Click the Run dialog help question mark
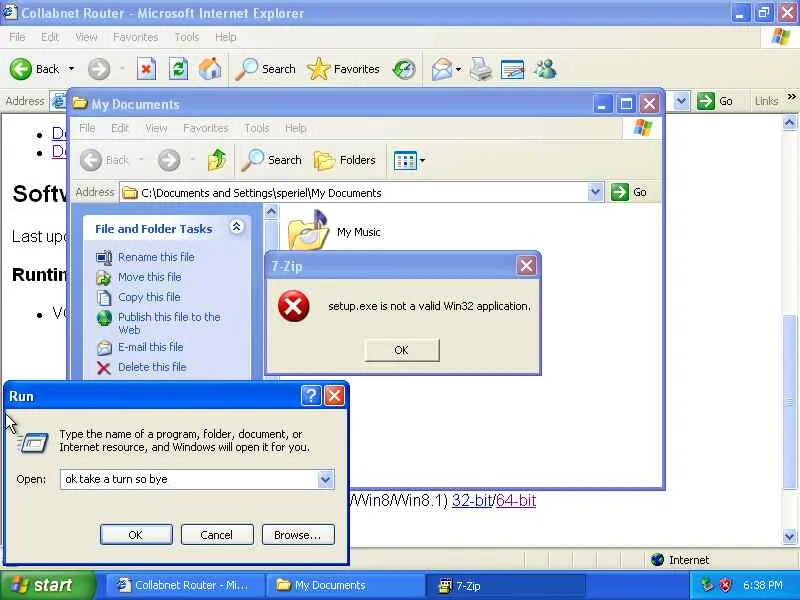The image size is (800, 600). [311, 395]
